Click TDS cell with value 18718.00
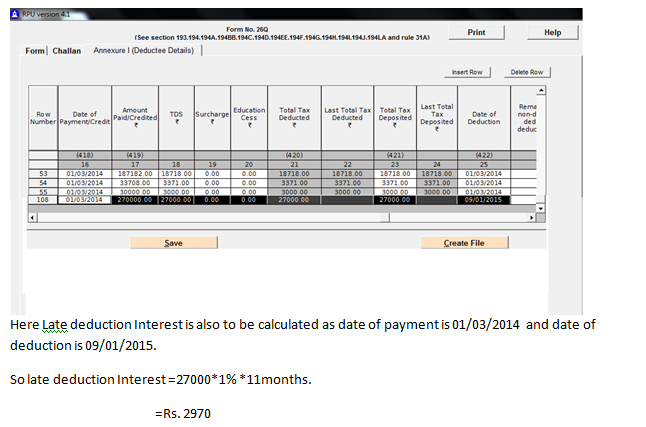The width and height of the screenshot is (646, 427). pyautogui.click(x=176, y=173)
